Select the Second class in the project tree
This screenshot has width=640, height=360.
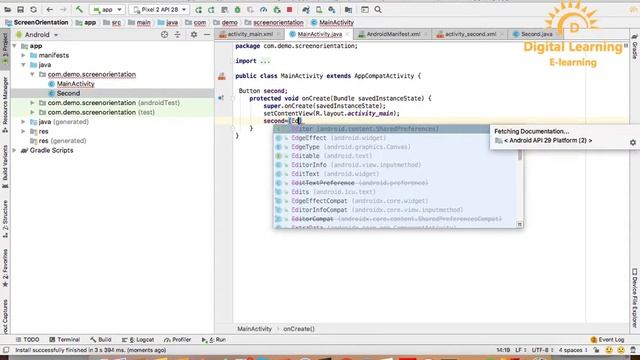[68, 93]
